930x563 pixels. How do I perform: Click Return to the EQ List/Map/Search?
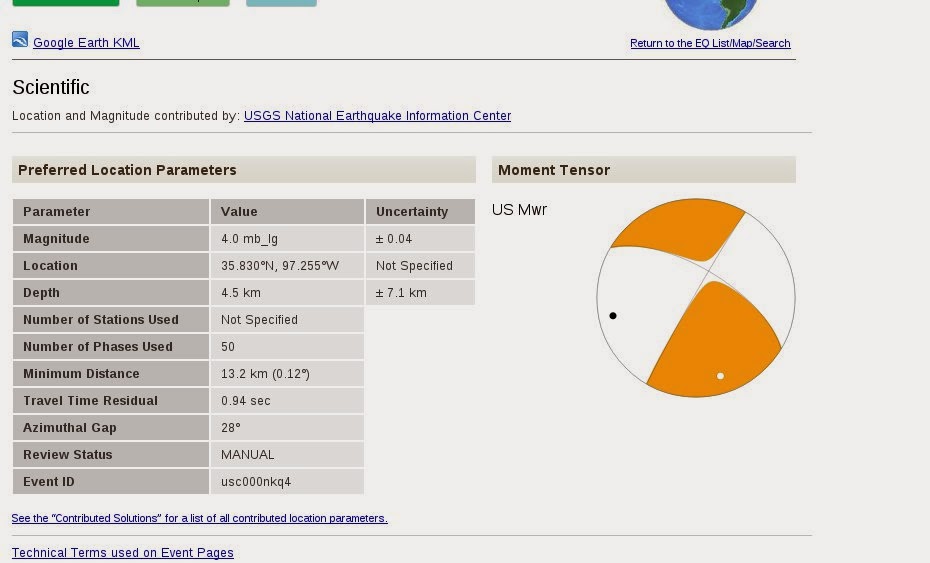point(710,43)
